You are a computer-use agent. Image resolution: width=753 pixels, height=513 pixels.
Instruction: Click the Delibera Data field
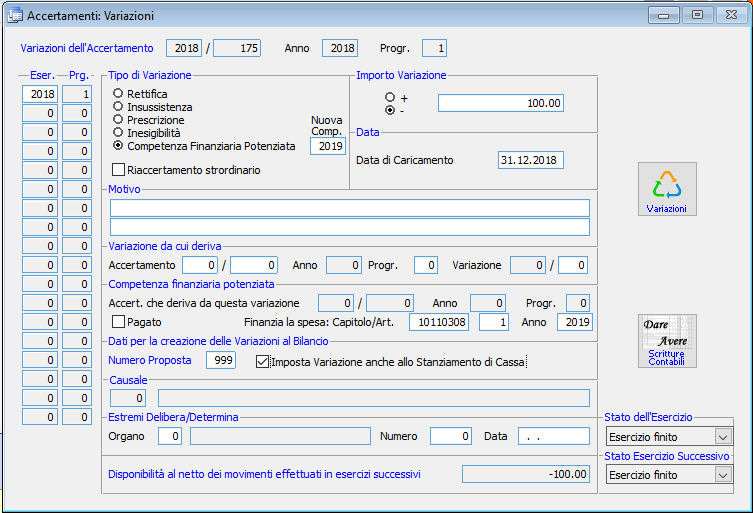(554, 436)
